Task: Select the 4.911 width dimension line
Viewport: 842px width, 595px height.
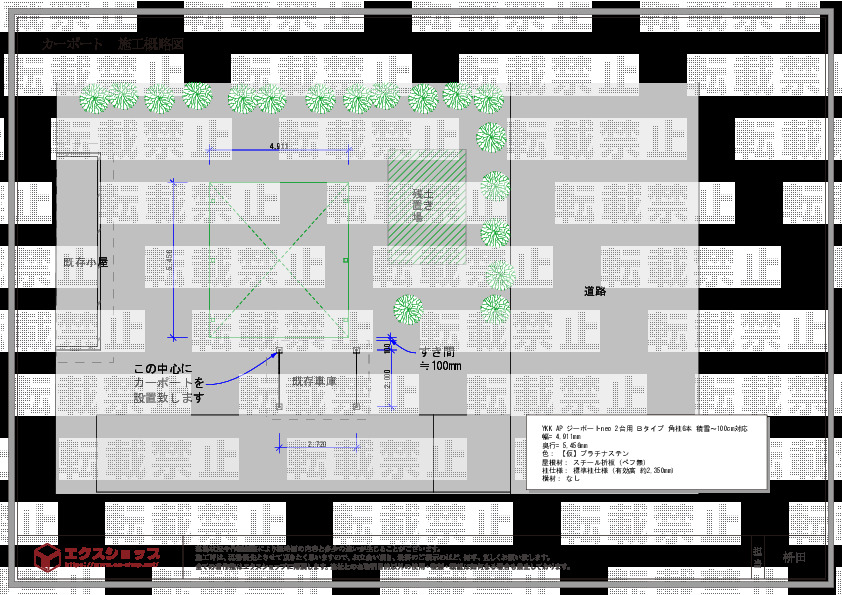Action: 280,150
